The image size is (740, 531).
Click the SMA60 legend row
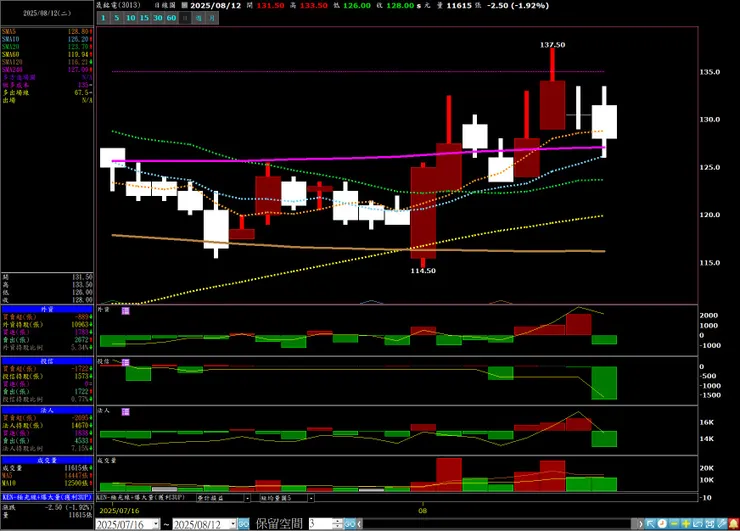(47, 54)
